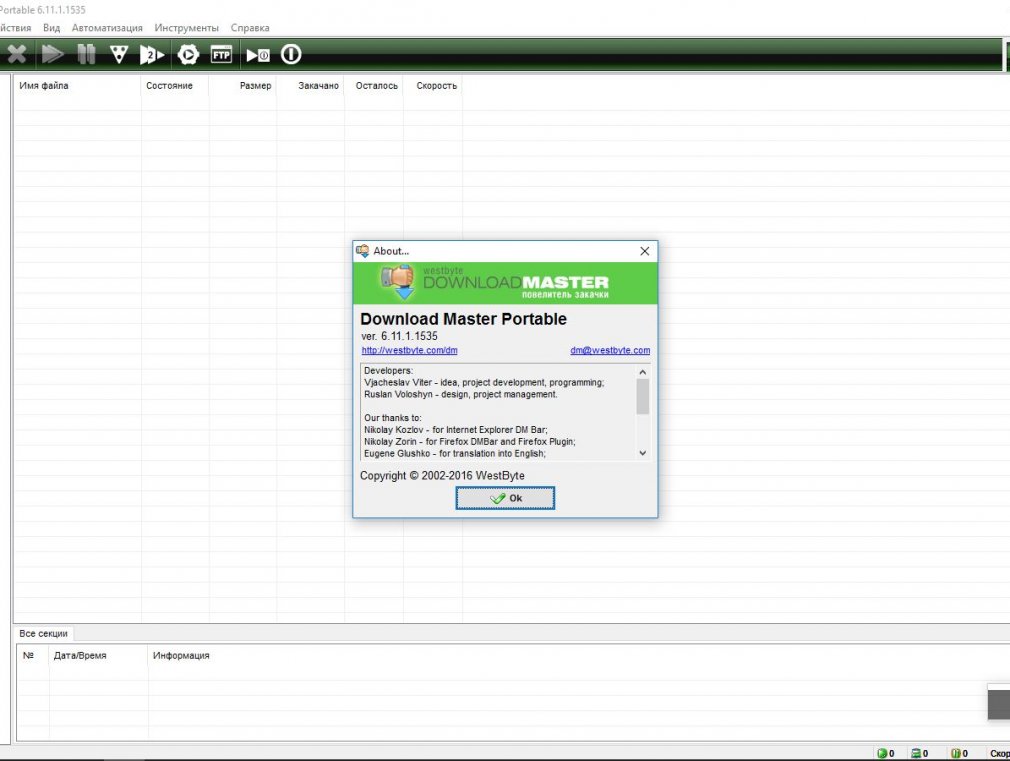Click the credits scrollbar up arrow
This screenshot has height=761, width=1010.
tap(642, 372)
